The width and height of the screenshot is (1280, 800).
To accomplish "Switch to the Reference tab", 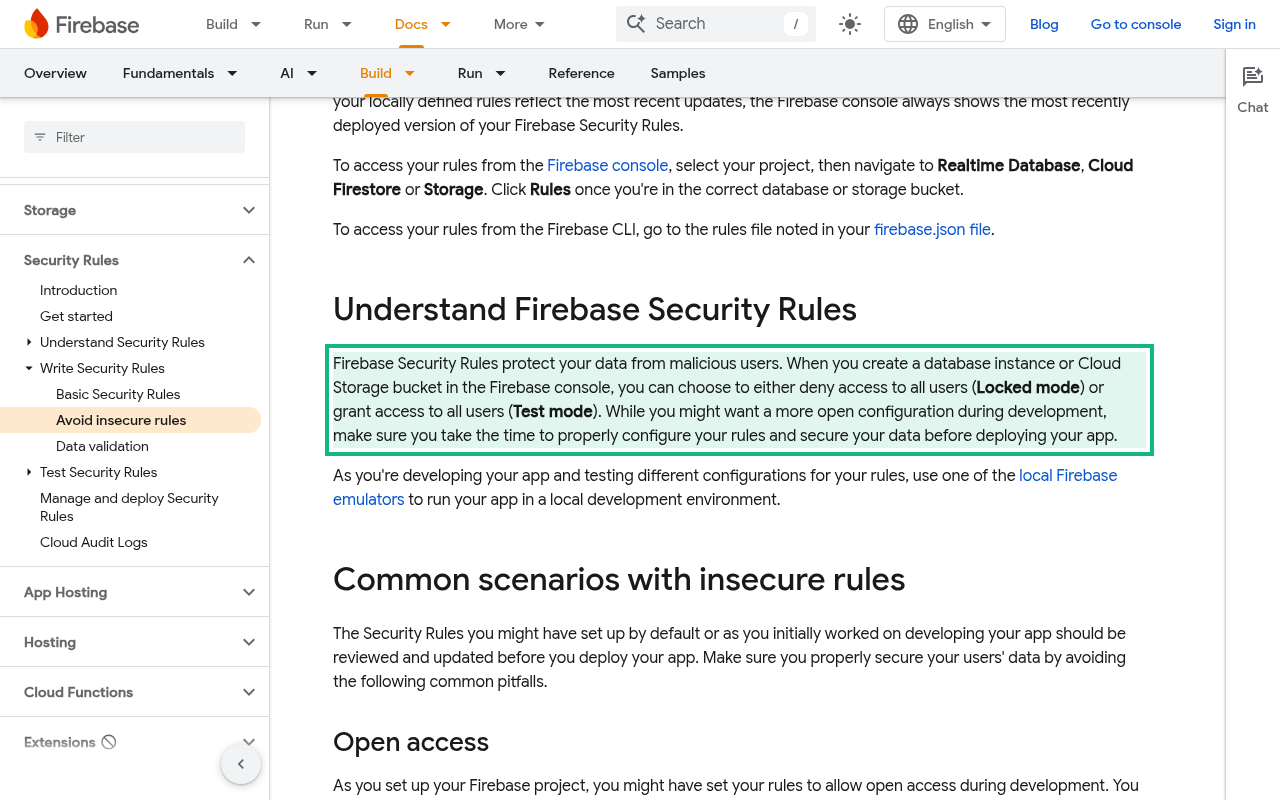I will [581, 73].
